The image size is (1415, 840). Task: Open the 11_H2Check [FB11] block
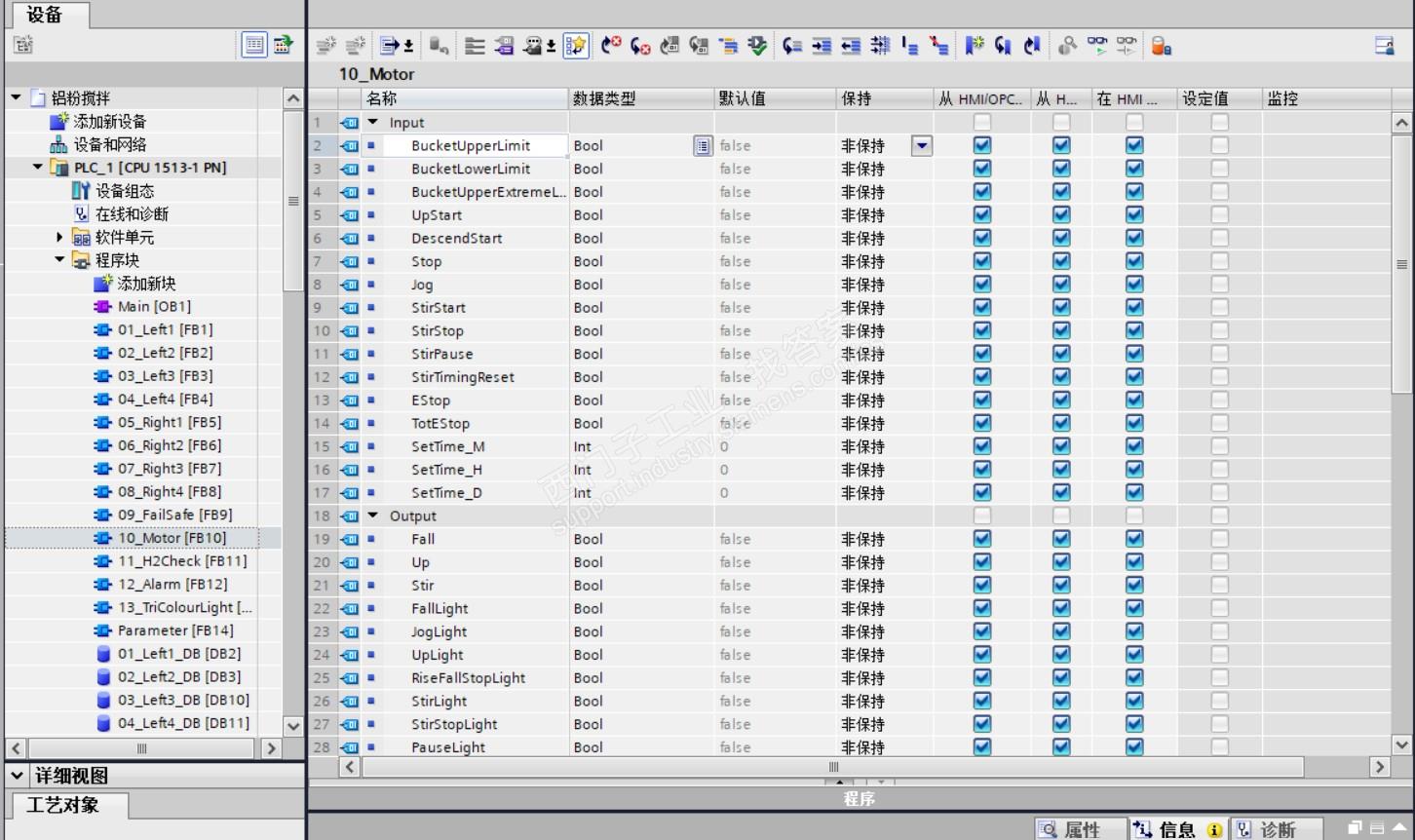click(x=181, y=561)
